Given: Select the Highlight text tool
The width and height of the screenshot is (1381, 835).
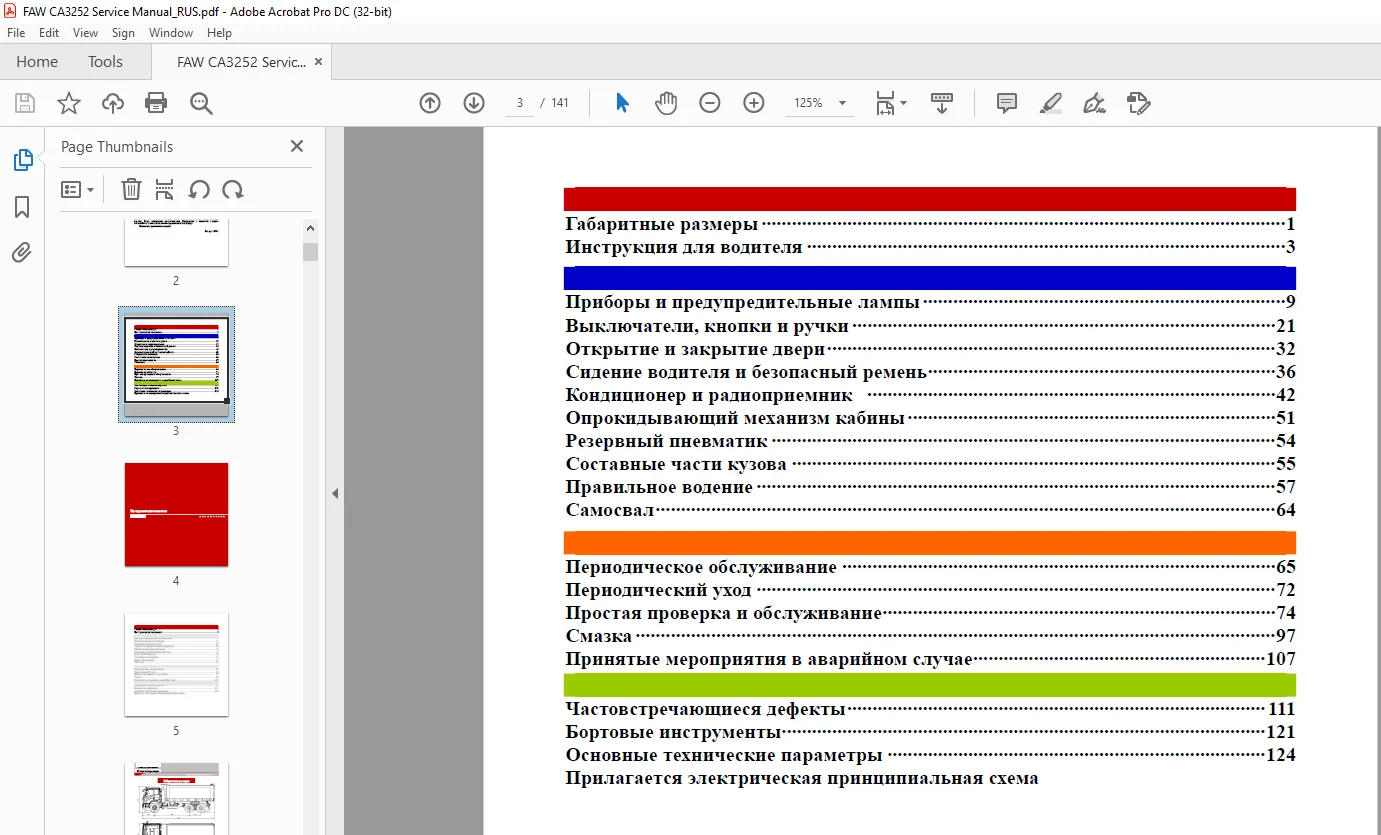Looking at the screenshot, I should (x=1050, y=103).
